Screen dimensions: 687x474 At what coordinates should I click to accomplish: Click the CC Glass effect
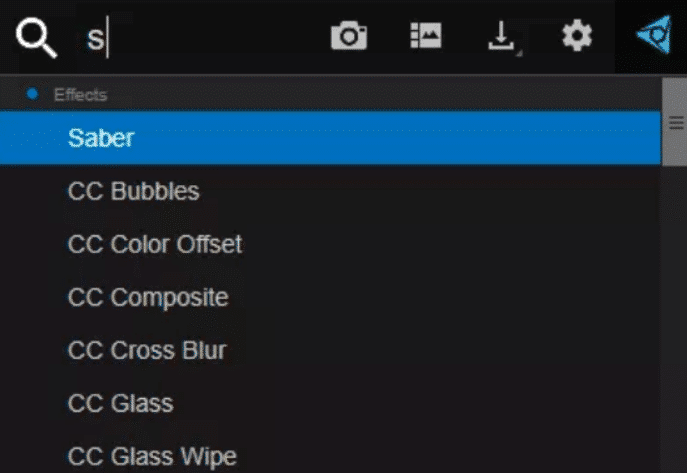coord(120,404)
